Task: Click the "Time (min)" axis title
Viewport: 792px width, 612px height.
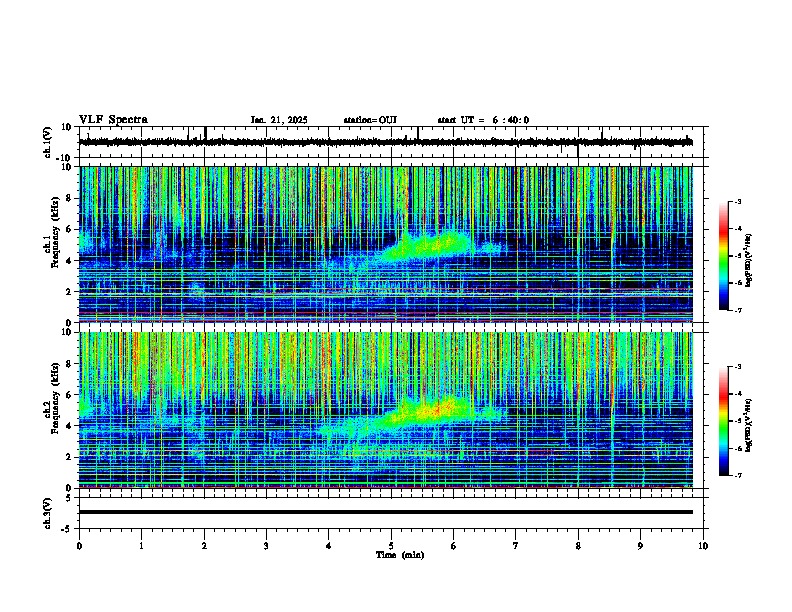Action: (400, 555)
